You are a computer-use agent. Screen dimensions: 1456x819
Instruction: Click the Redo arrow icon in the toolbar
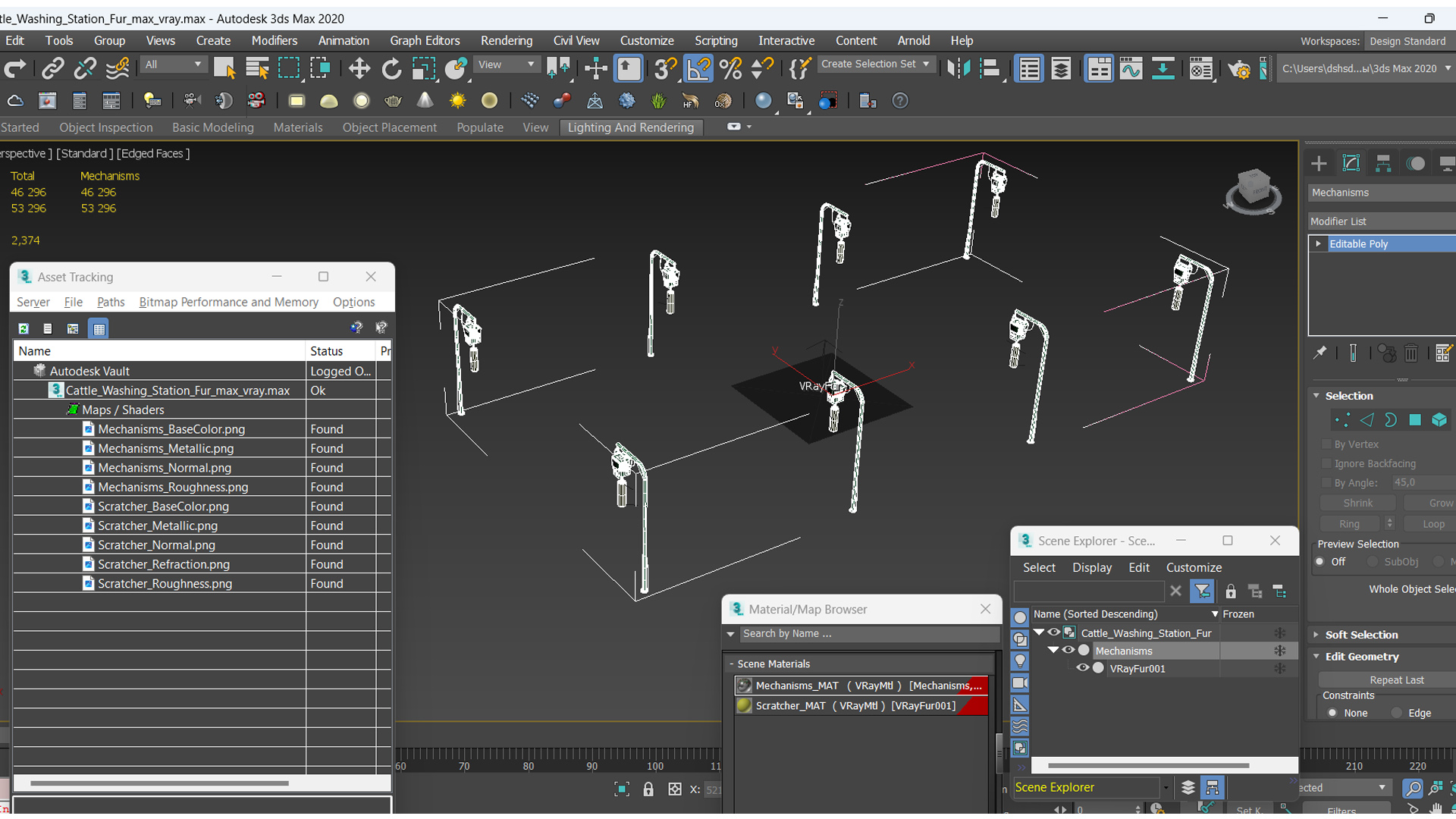(15, 69)
